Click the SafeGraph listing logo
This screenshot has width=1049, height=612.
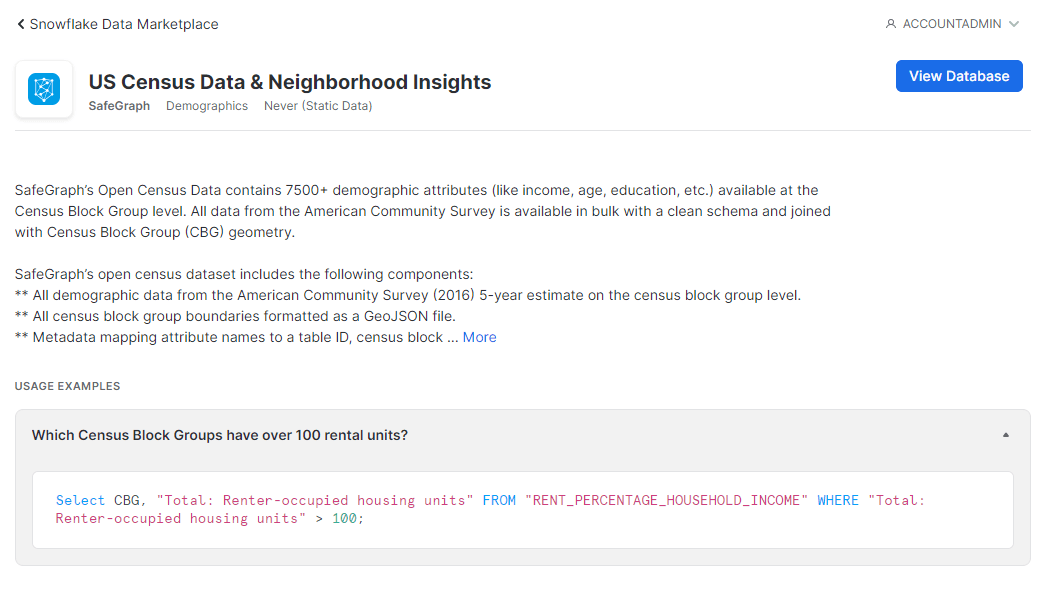(44, 90)
